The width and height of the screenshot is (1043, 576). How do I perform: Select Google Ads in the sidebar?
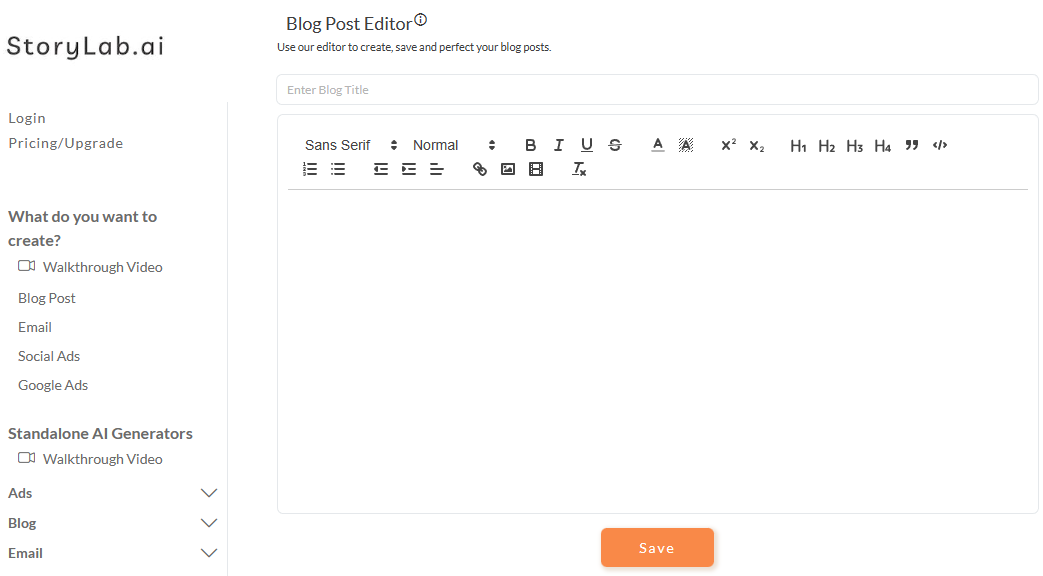53,385
